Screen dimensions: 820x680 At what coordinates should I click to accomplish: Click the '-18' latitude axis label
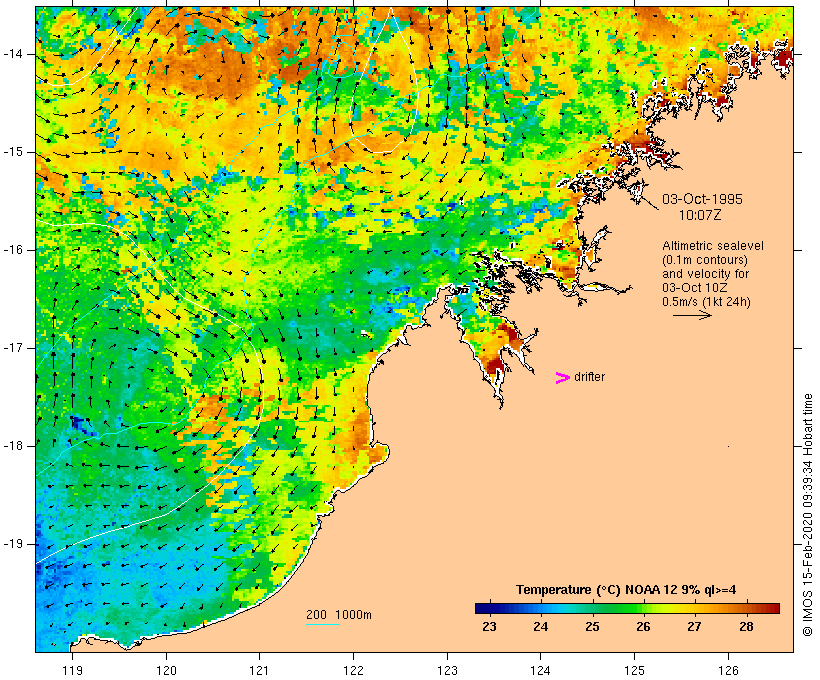[x=13, y=446]
